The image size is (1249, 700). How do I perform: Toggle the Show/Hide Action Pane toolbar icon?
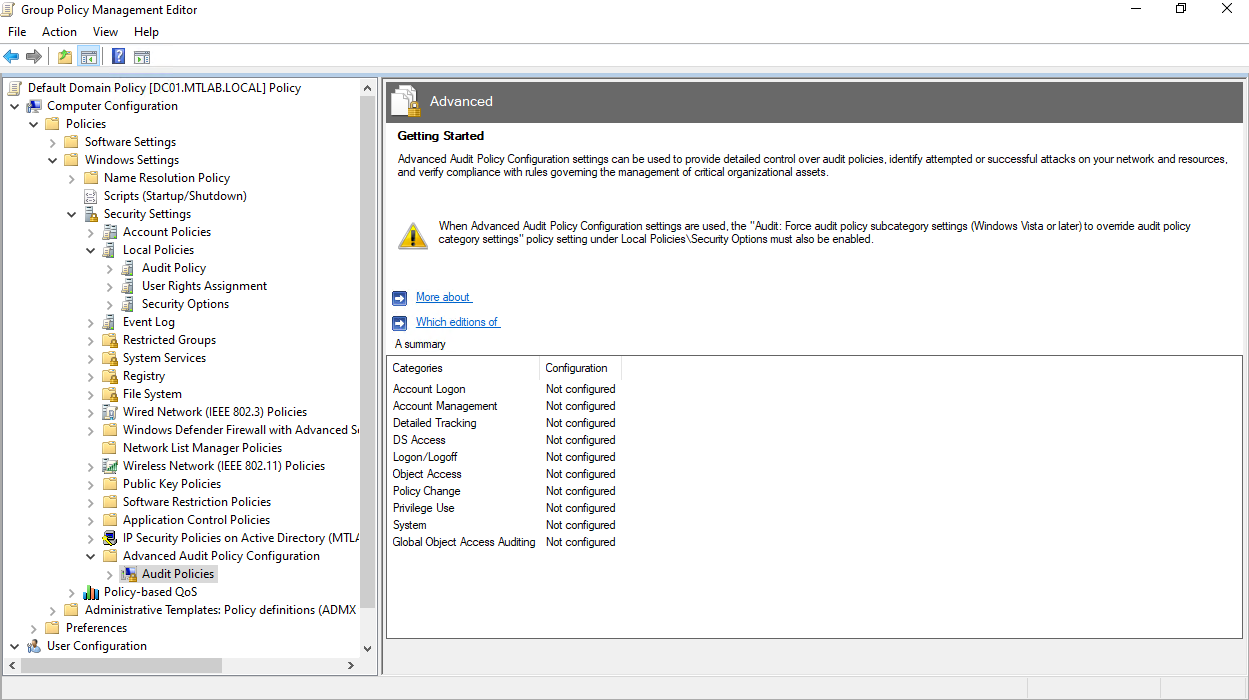(x=142, y=57)
